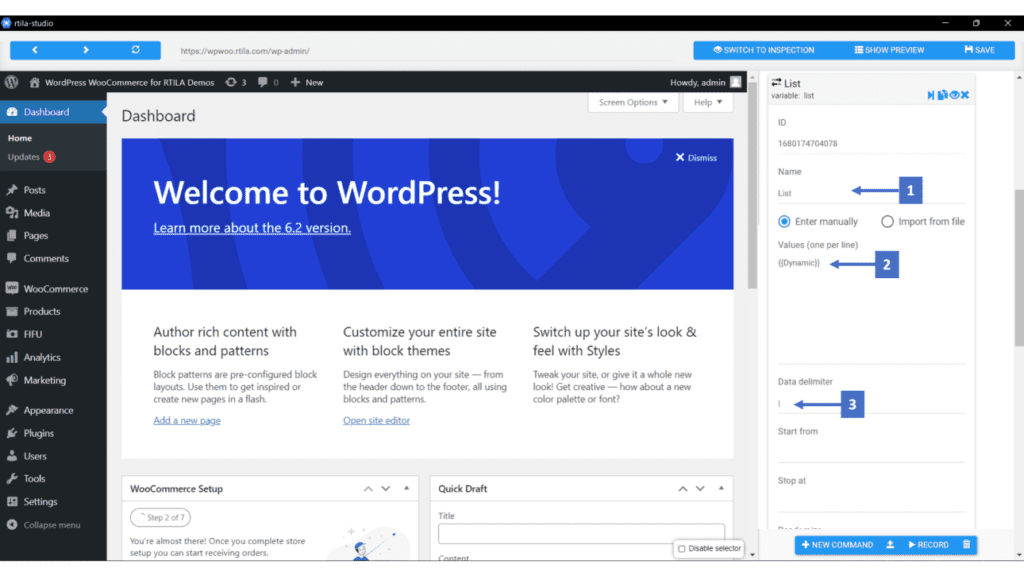Click the Users sidebar icon

click(12, 456)
